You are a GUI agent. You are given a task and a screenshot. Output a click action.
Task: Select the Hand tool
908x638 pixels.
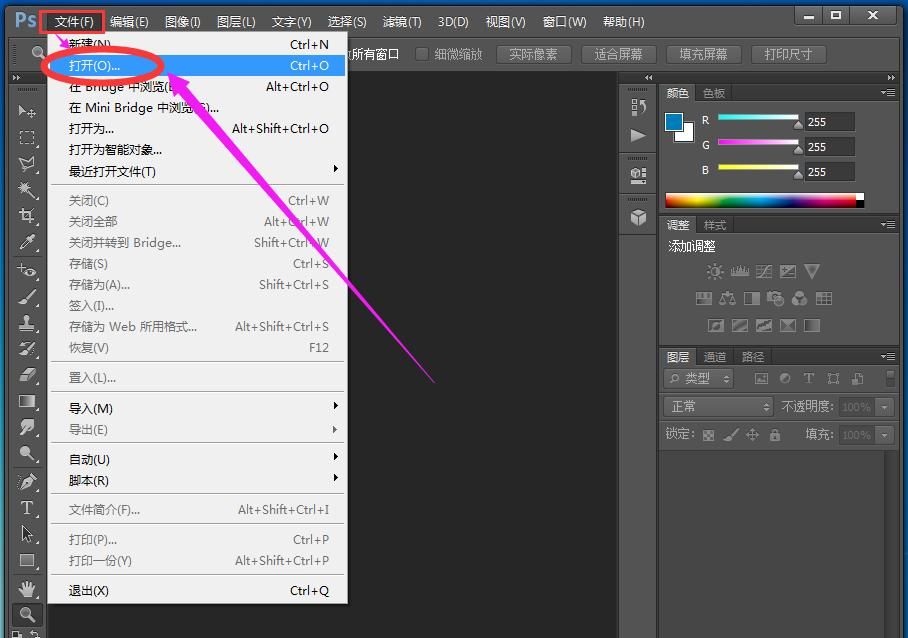(x=27, y=589)
